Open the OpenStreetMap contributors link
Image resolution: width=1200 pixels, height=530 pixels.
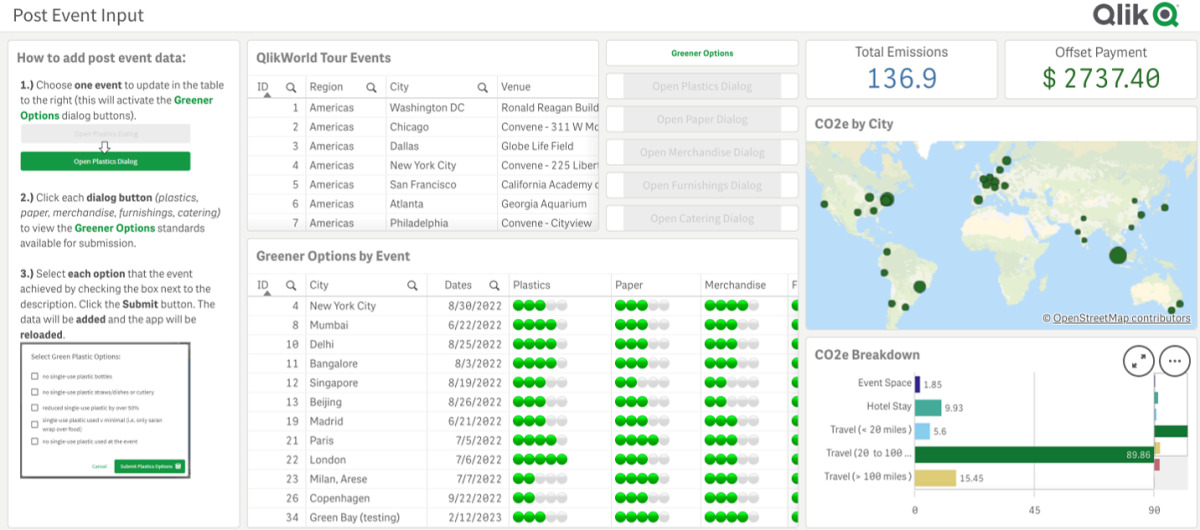click(1122, 319)
